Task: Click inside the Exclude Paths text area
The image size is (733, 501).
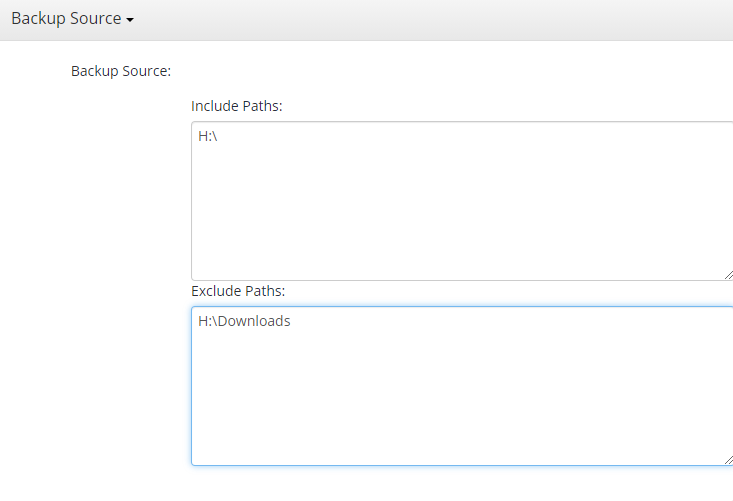Action: 462,386
